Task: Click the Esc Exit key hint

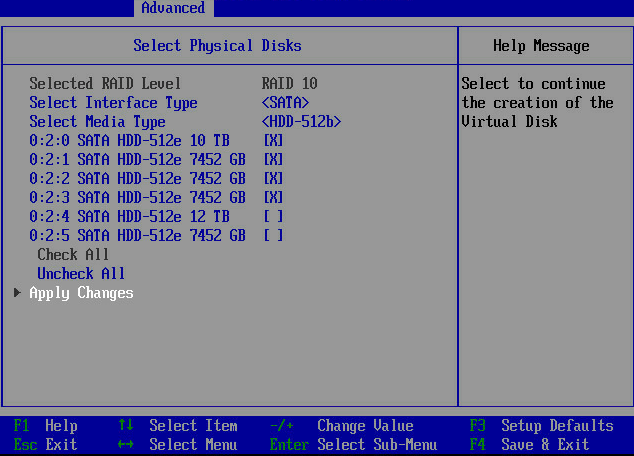Action: 45,444
